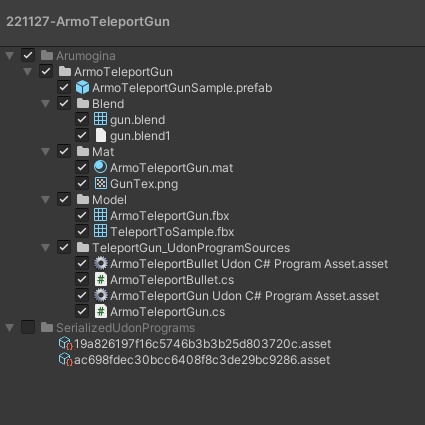
Task: Uncheck the Arumogina root folder checkbox
Action: click(x=28, y=55)
